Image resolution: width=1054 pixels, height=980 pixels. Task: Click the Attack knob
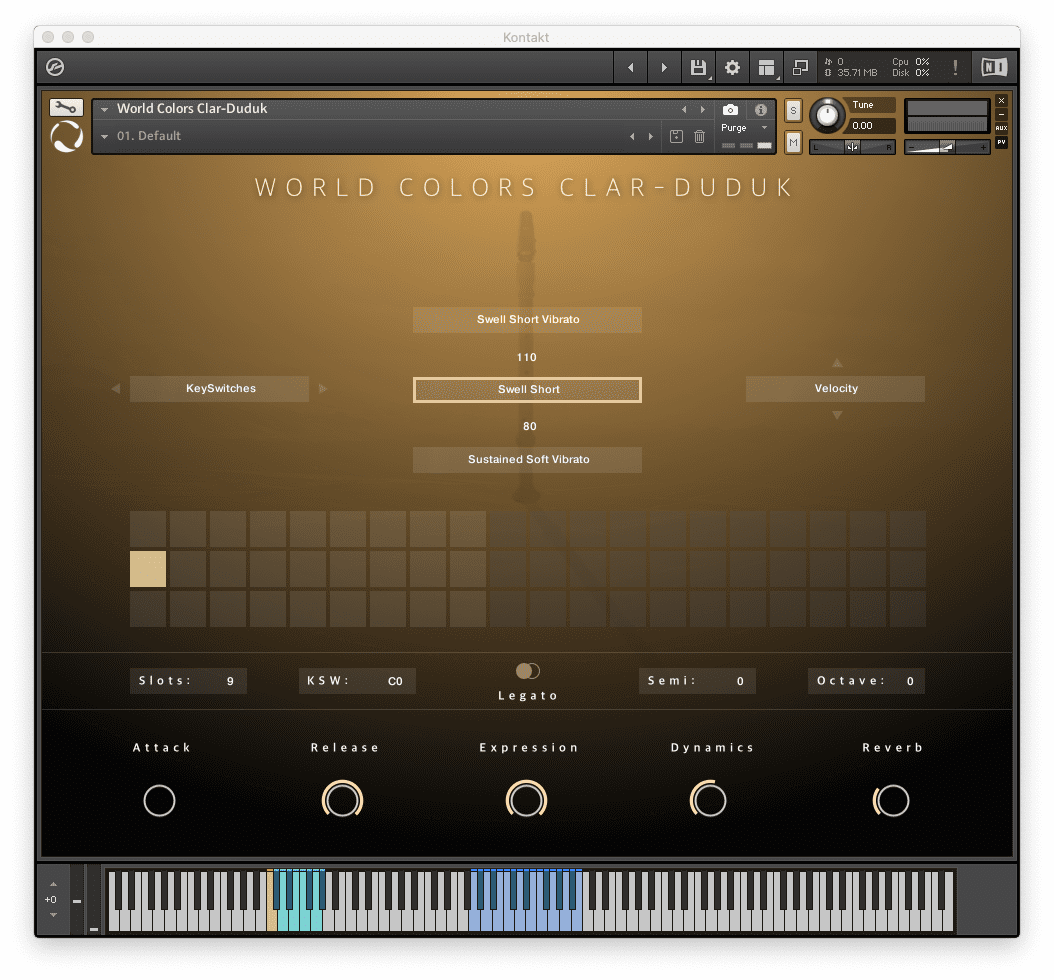pos(159,801)
